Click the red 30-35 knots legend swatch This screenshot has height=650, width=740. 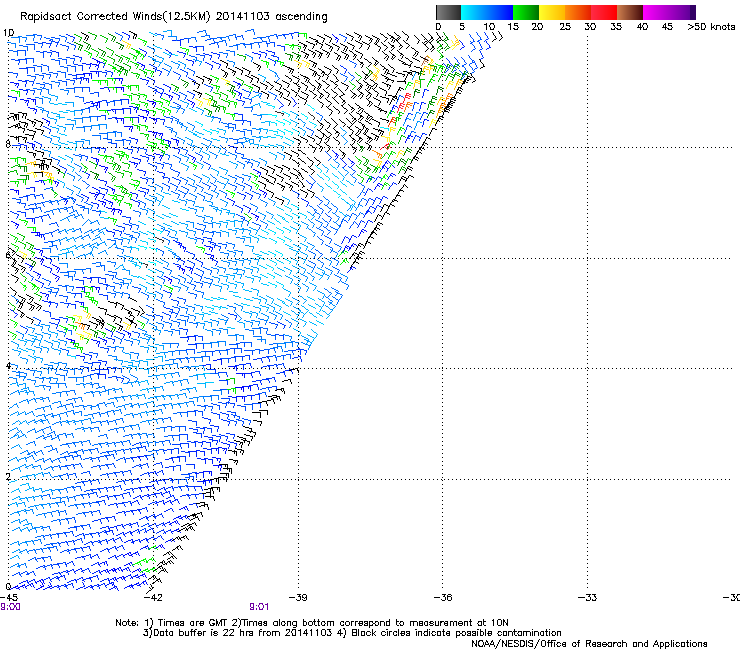[604, 12]
